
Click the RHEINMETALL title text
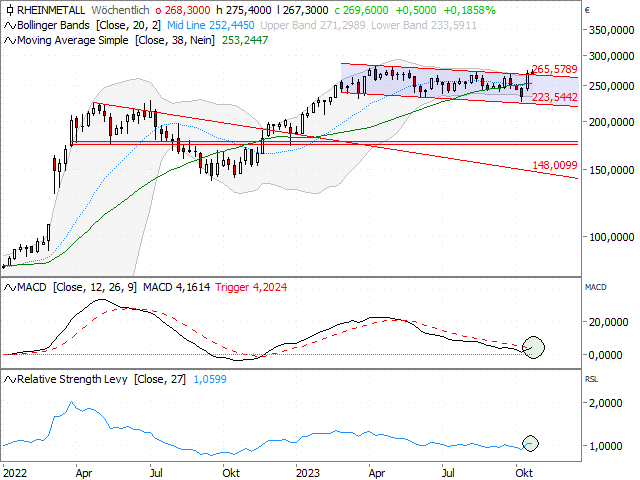tap(51, 10)
